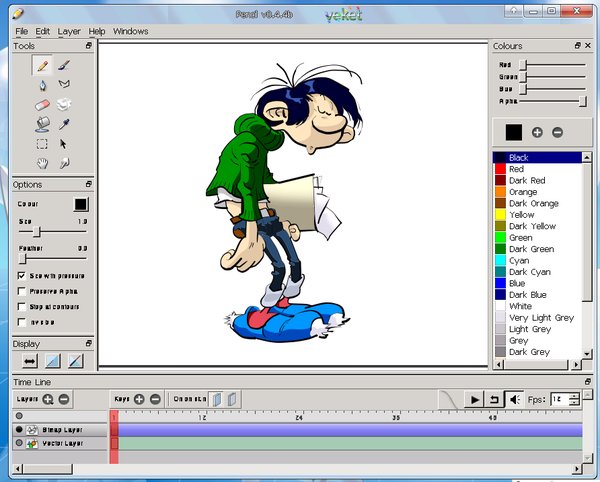The width and height of the screenshot is (600, 482).
Task: Select Dark Green in colour list
Action: click(x=530, y=249)
